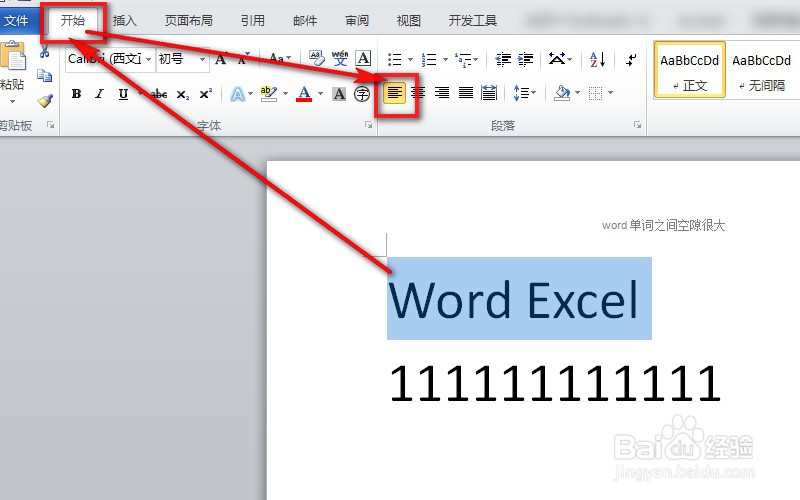Click the Copy icon

[x=44, y=76]
